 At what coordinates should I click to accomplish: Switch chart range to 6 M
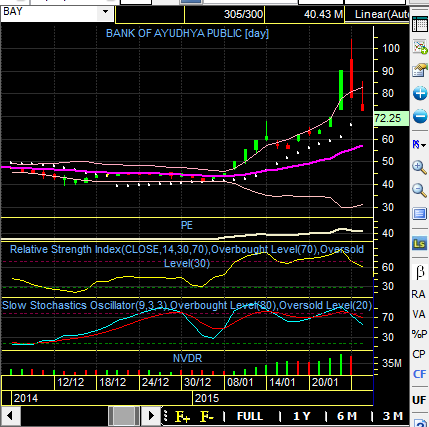[x=347, y=416]
